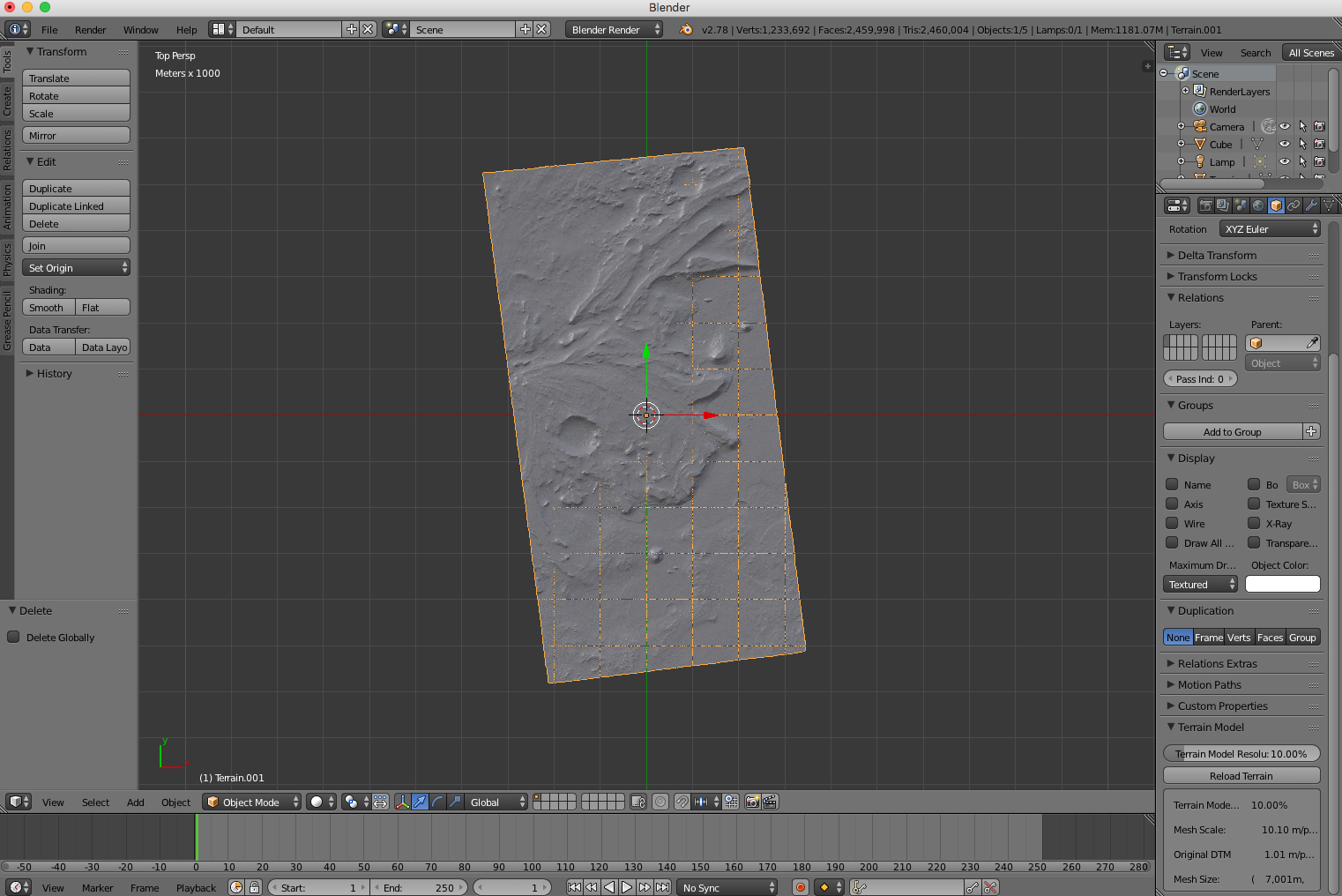Screen dimensions: 1342x896
Task: Click the eyedropper icon beside Parent field
Action: [x=1312, y=343]
